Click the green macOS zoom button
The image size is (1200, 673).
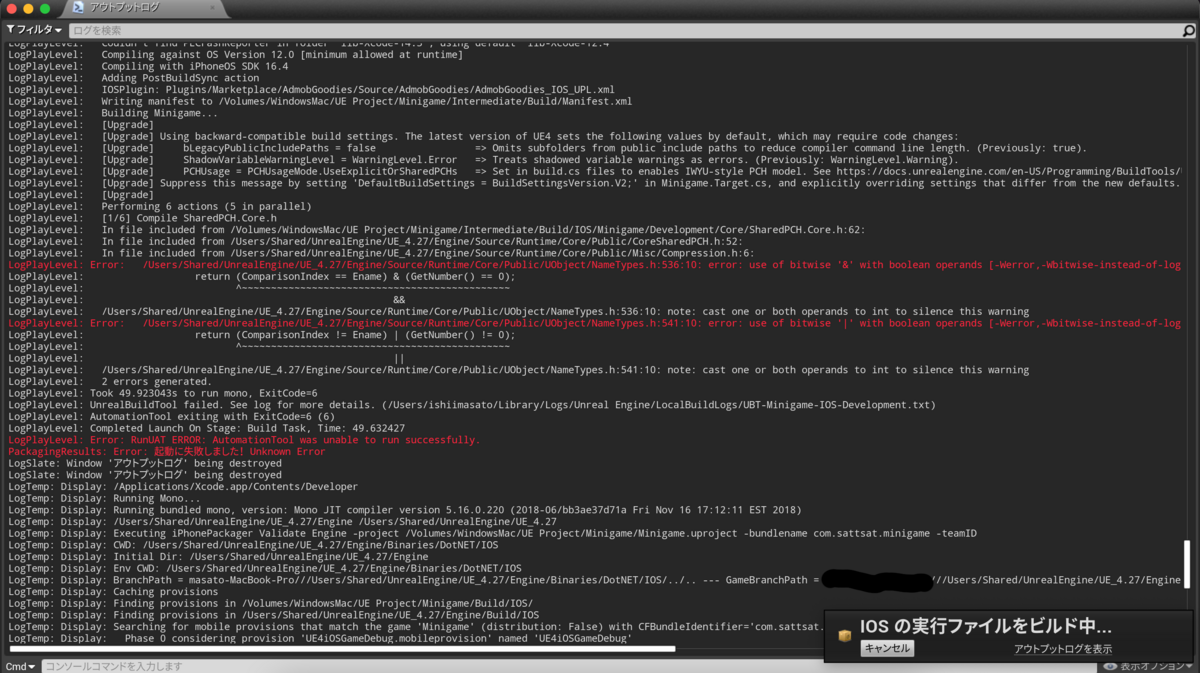45,8
